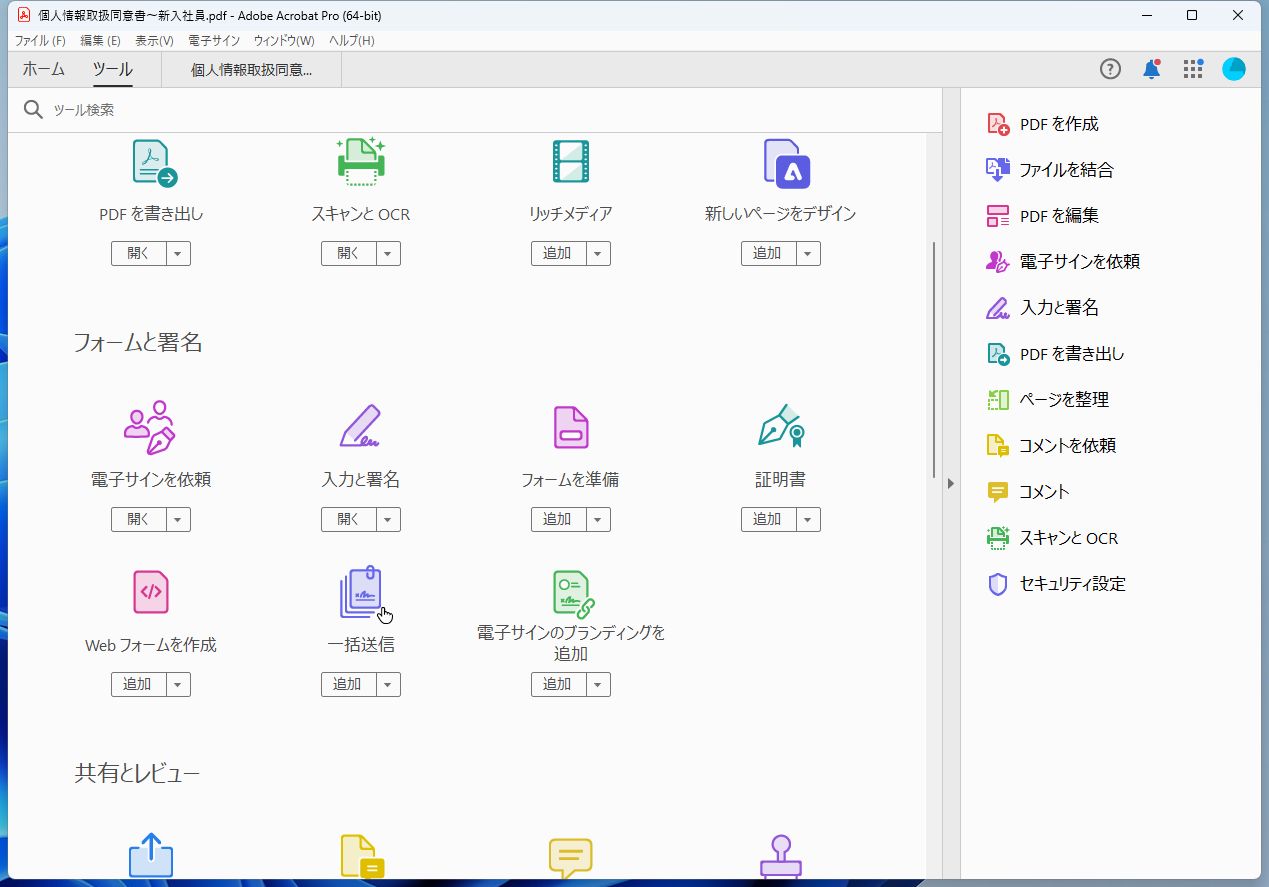This screenshot has height=887, width=1269.
Task: Select the リッチメディア tool icon
Action: click(x=570, y=162)
